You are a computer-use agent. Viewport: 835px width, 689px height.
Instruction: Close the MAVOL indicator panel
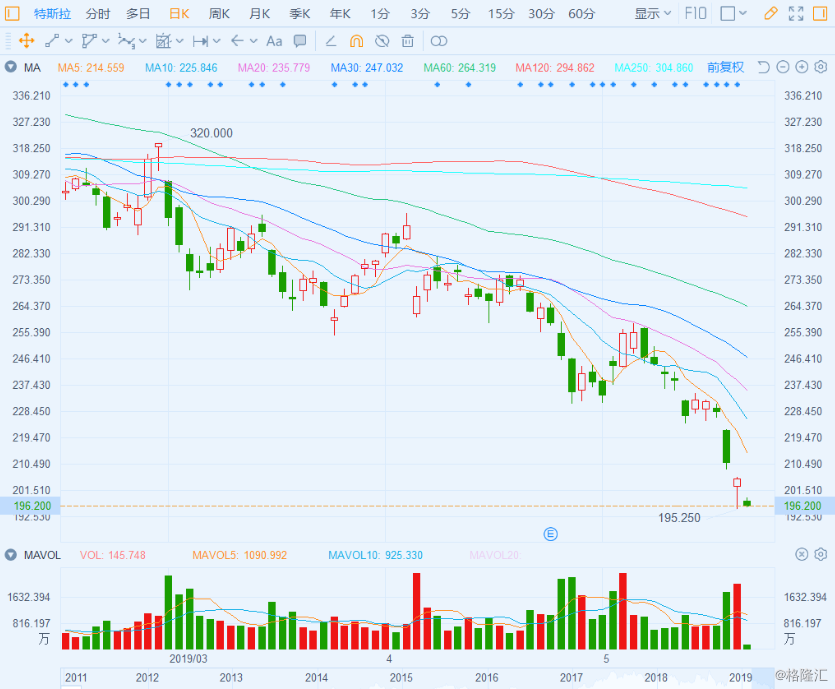[x=801, y=554]
